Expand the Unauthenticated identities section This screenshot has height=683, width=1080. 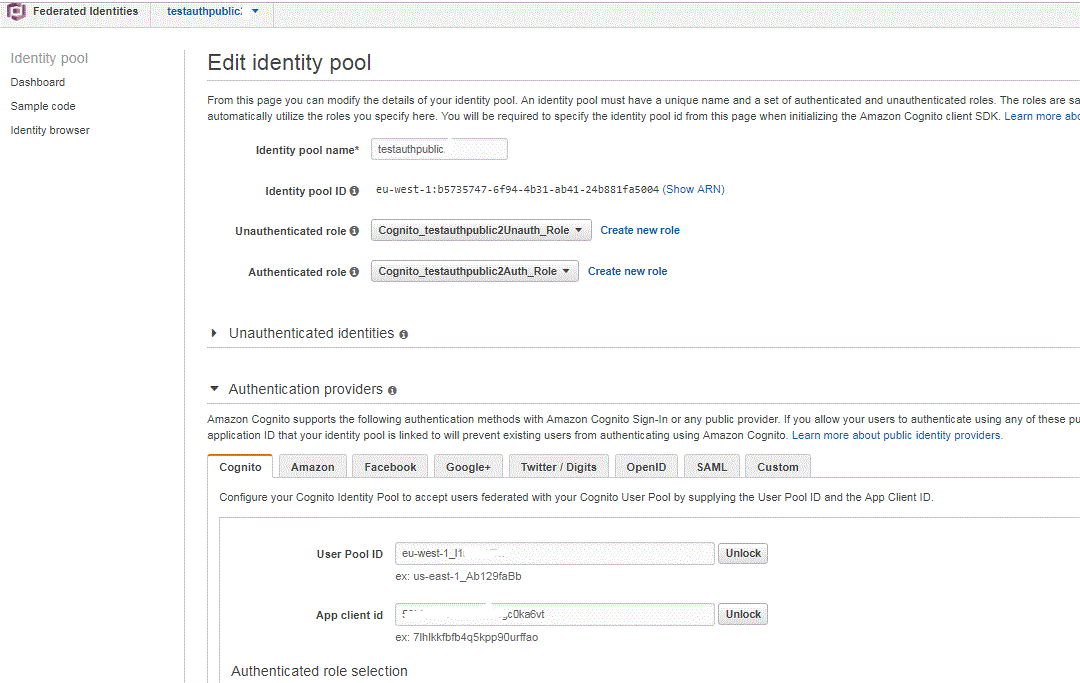(214, 333)
